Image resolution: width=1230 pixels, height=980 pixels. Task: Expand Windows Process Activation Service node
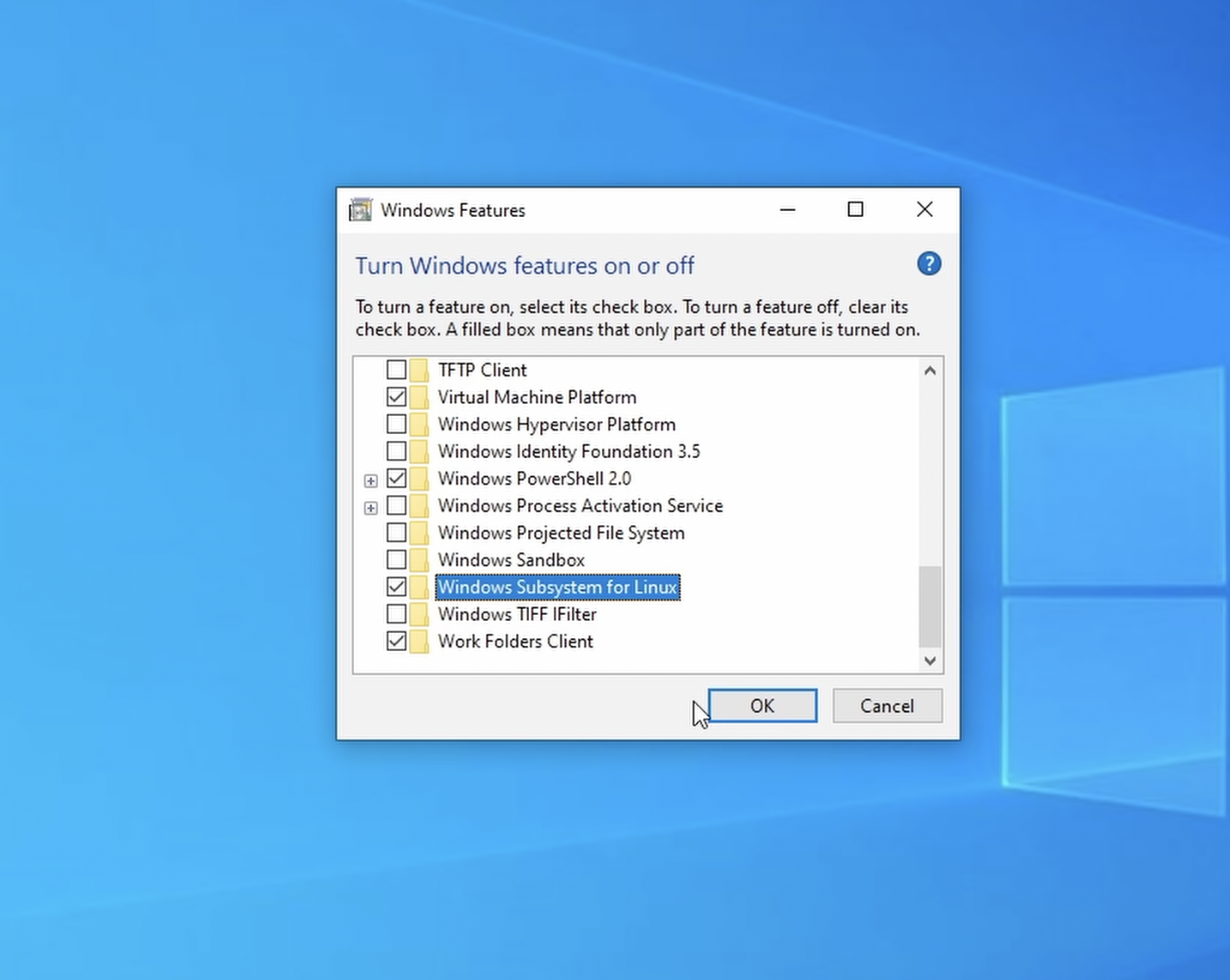(x=370, y=508)
